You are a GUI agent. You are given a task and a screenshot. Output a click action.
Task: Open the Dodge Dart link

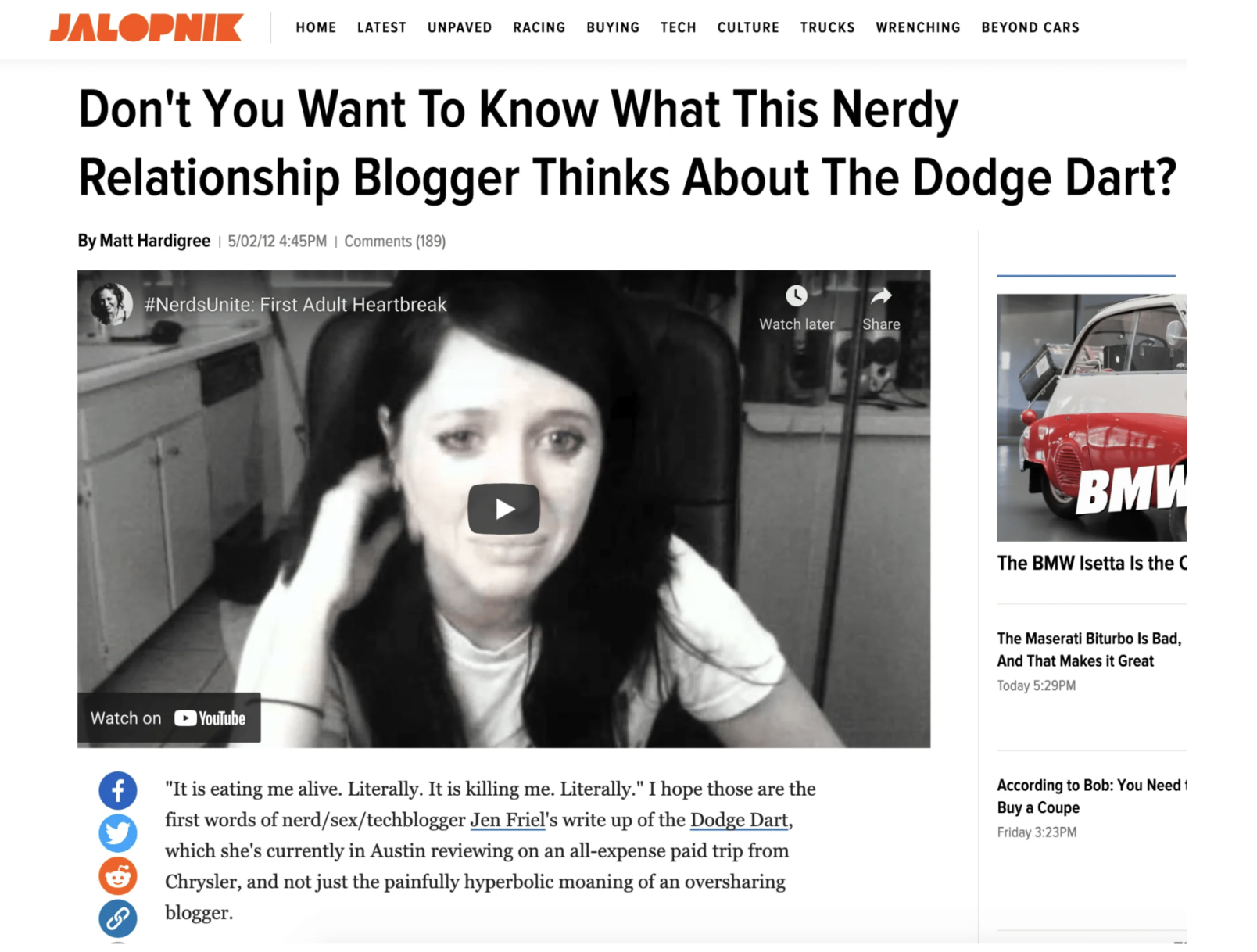click(739, 820)
